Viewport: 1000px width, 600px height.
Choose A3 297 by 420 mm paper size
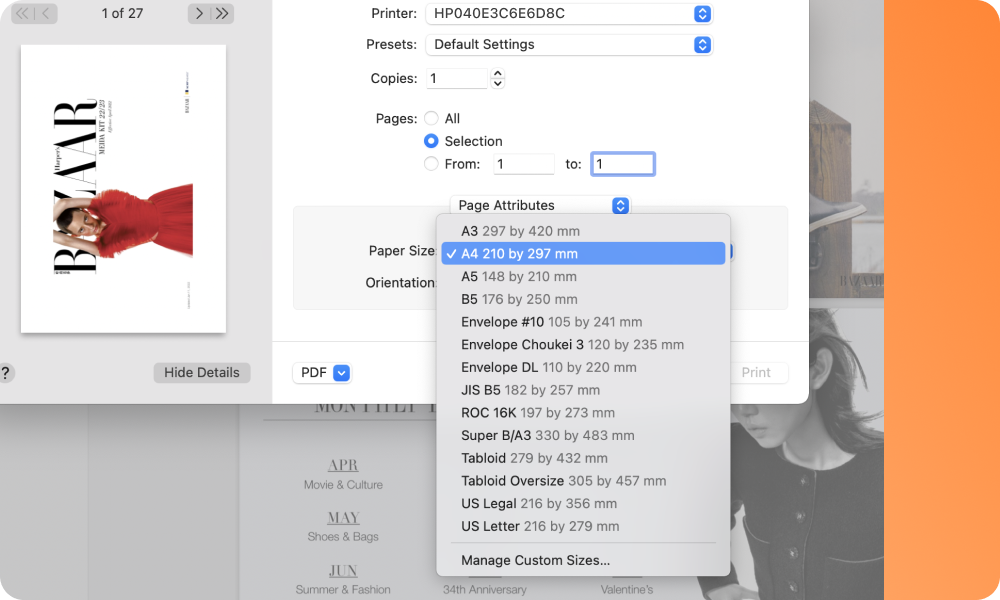(520, 231)
